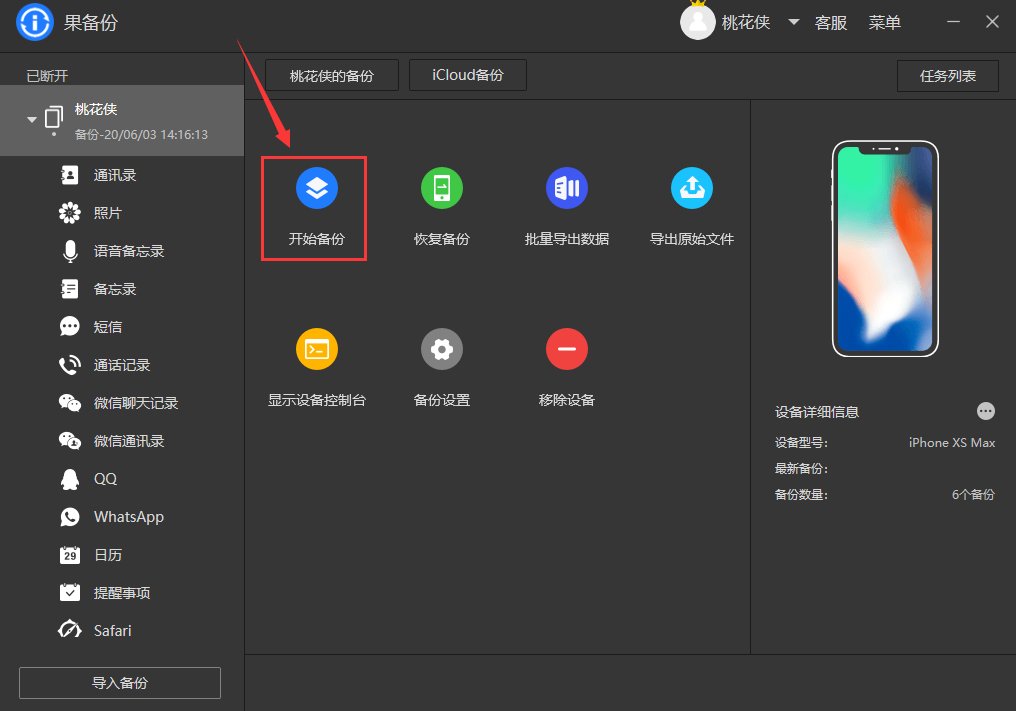Open Safari data in the sidebar
1016x711 pixels.
point(110,630)
